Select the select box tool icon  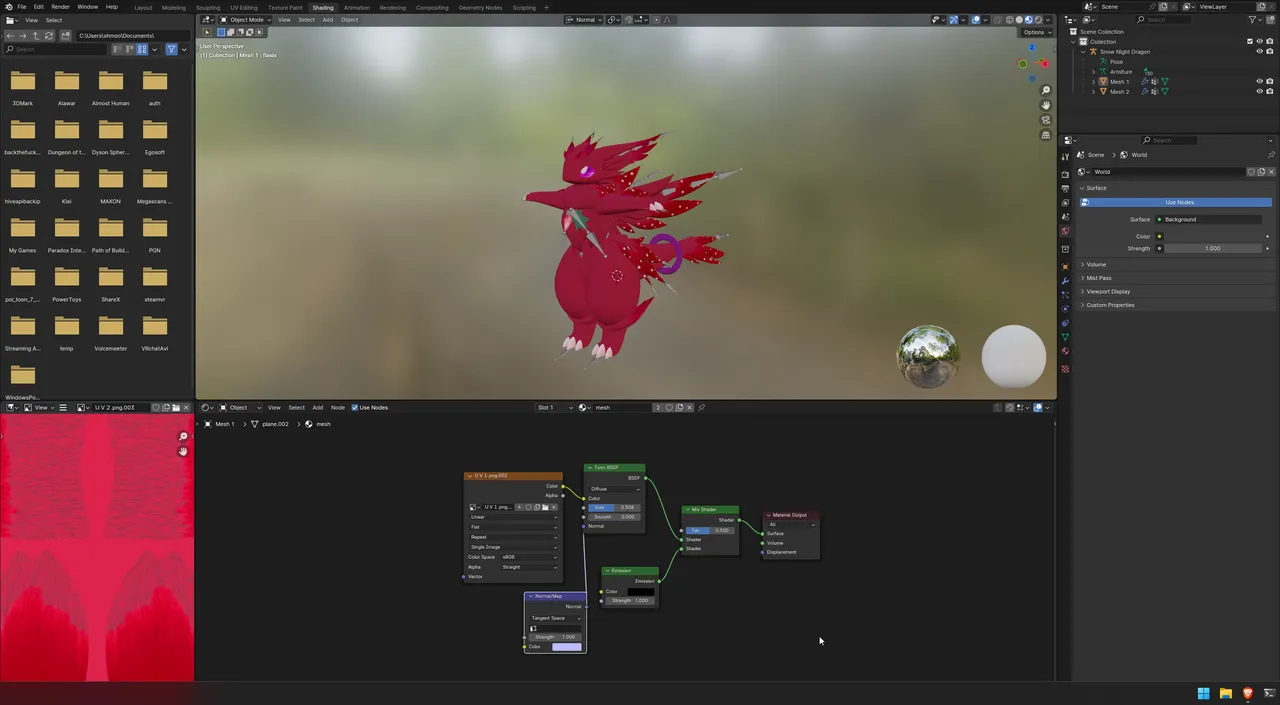pos(207,32)
